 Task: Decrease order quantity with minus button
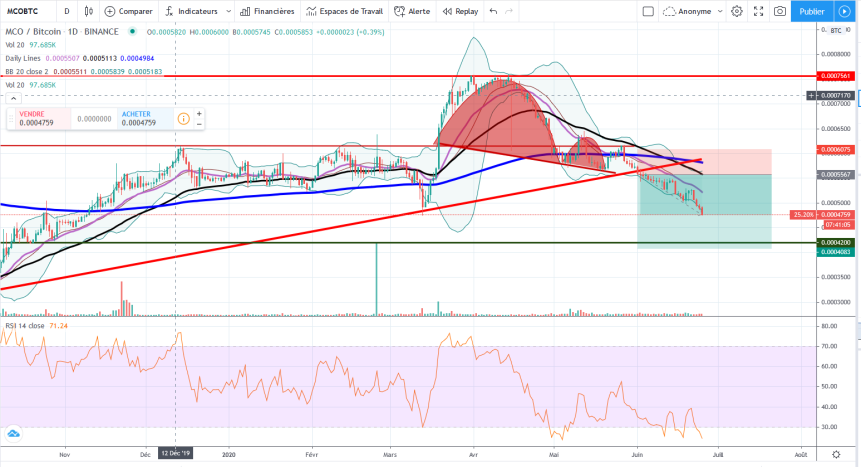[x=199, y=124]
